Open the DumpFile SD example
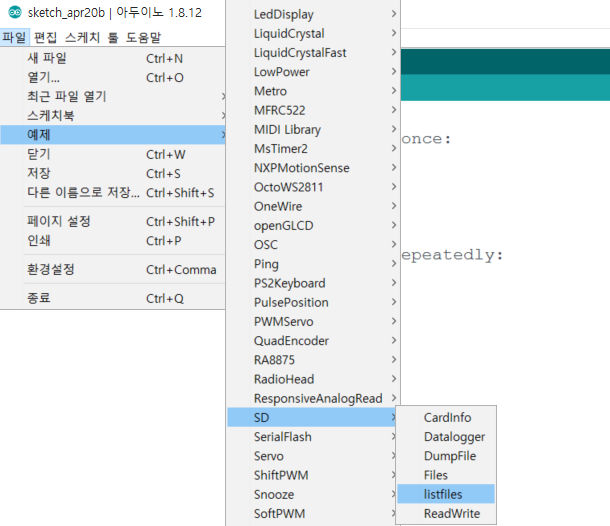Screen dimensions: 610x526 click(446, 456)
